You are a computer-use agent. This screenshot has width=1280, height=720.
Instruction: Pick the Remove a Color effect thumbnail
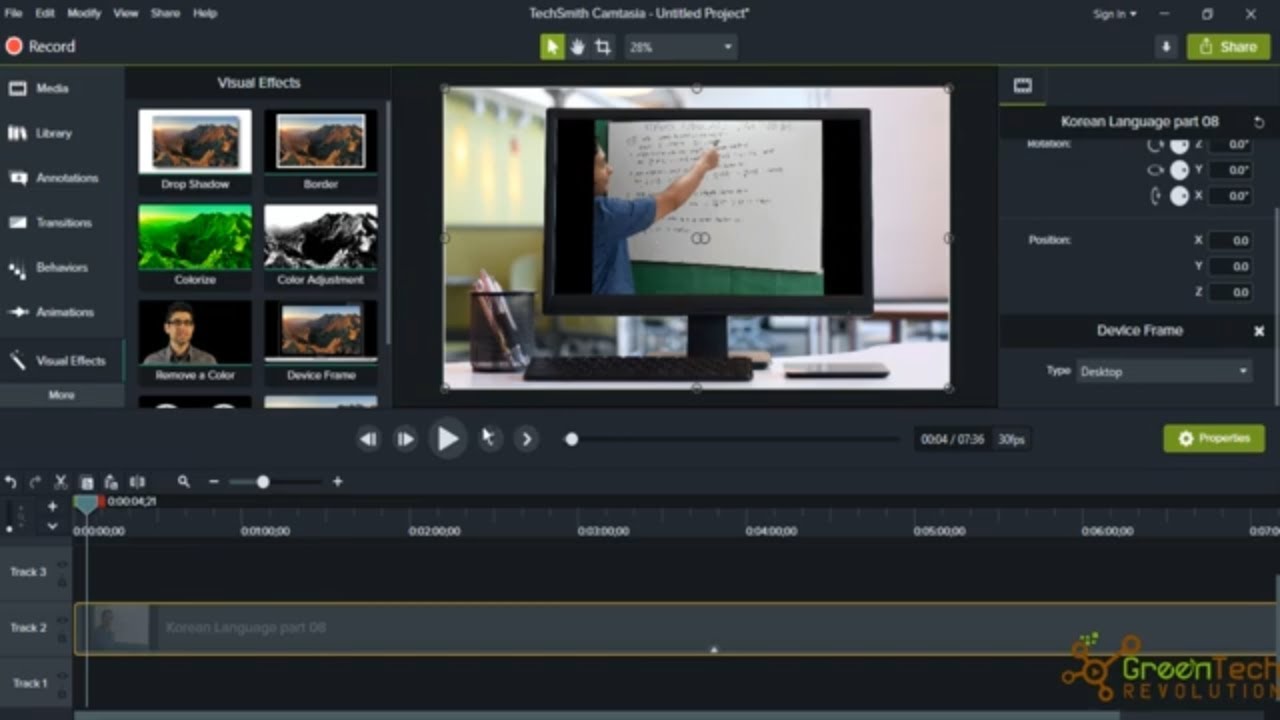click(195, 333)
